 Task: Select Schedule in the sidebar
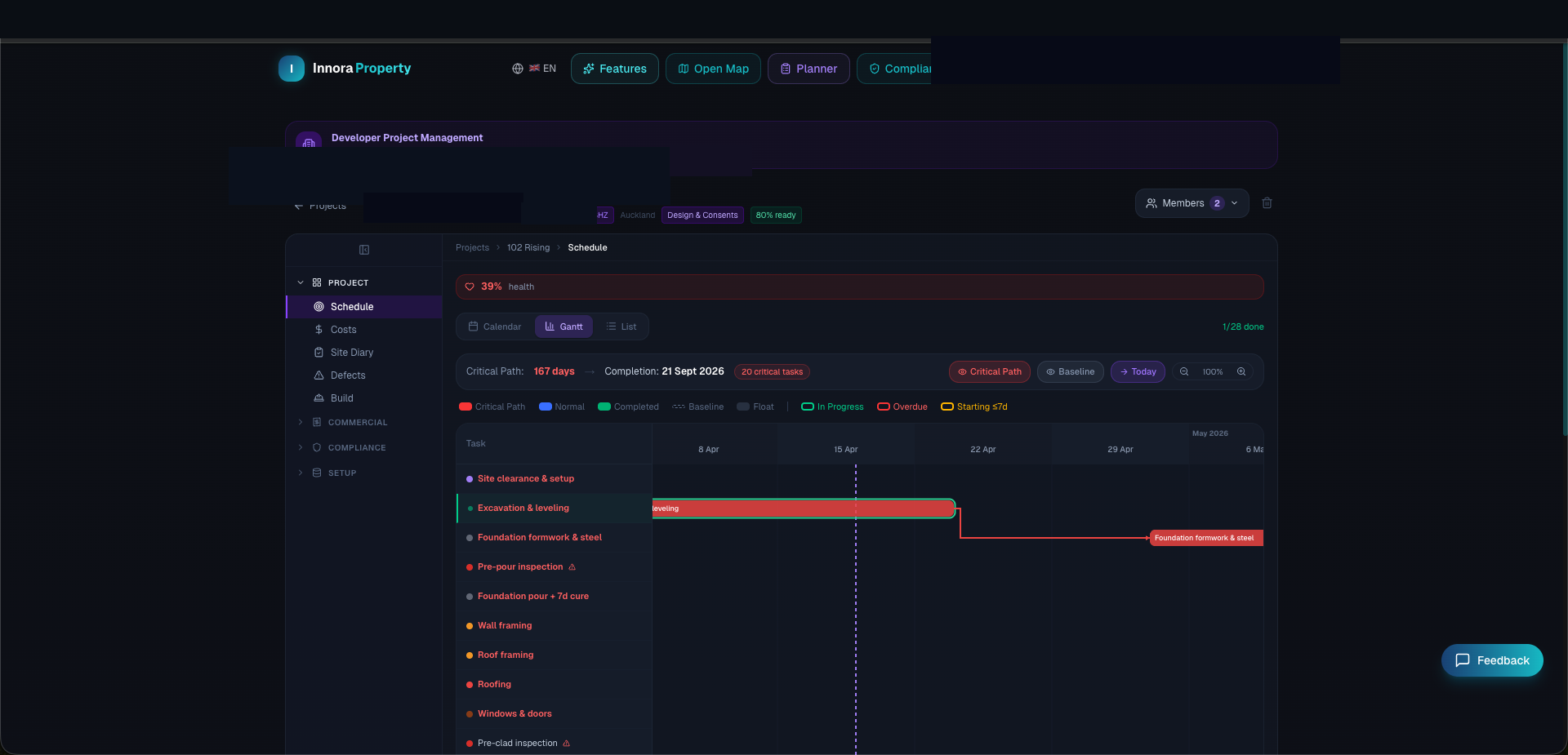click(x=364, y=307)
